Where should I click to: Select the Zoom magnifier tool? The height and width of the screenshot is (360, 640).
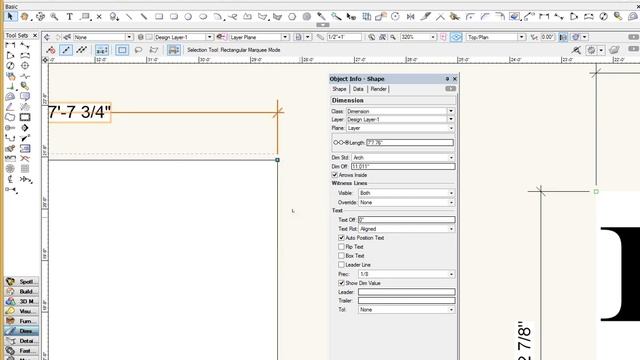[54, 16]
